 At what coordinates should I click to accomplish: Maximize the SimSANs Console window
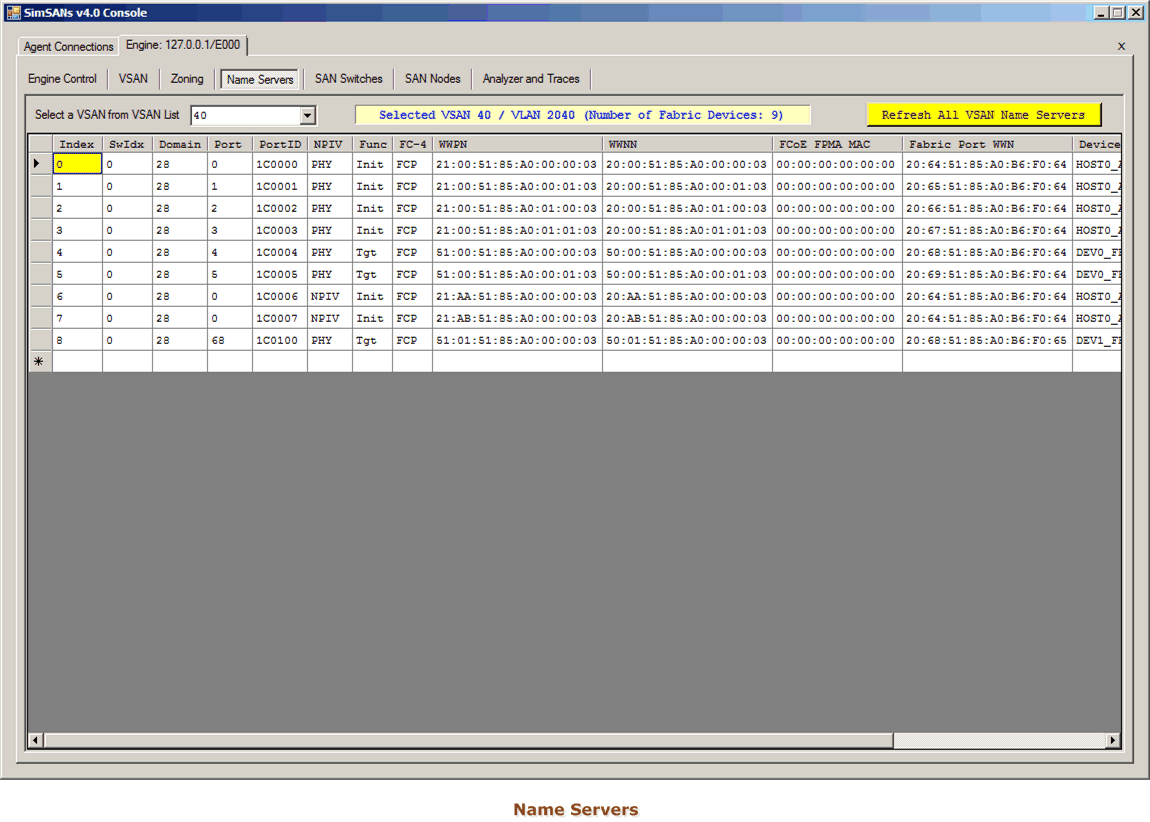(x=1118, y=13)
